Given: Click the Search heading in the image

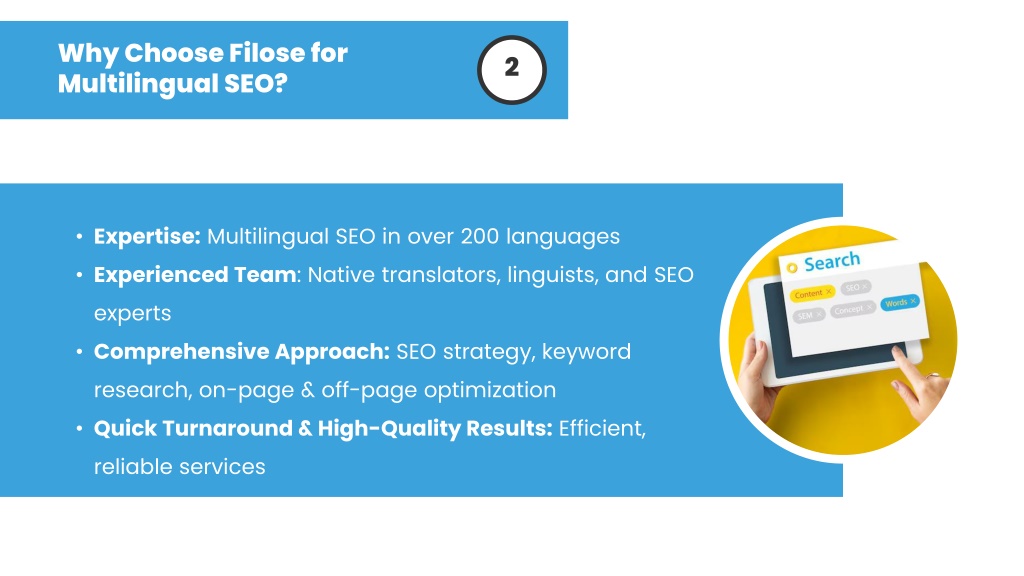Looking at the screenshot, I should coord(832,262).
